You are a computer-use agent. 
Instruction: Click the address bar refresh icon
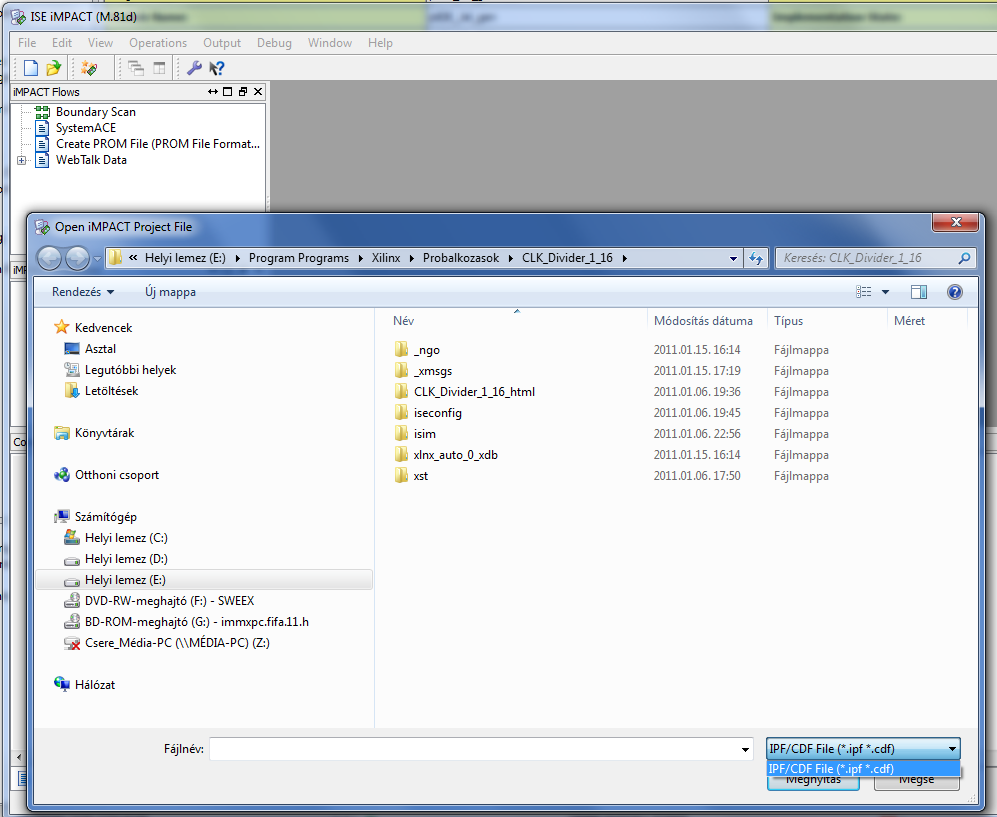pos(756,258)
